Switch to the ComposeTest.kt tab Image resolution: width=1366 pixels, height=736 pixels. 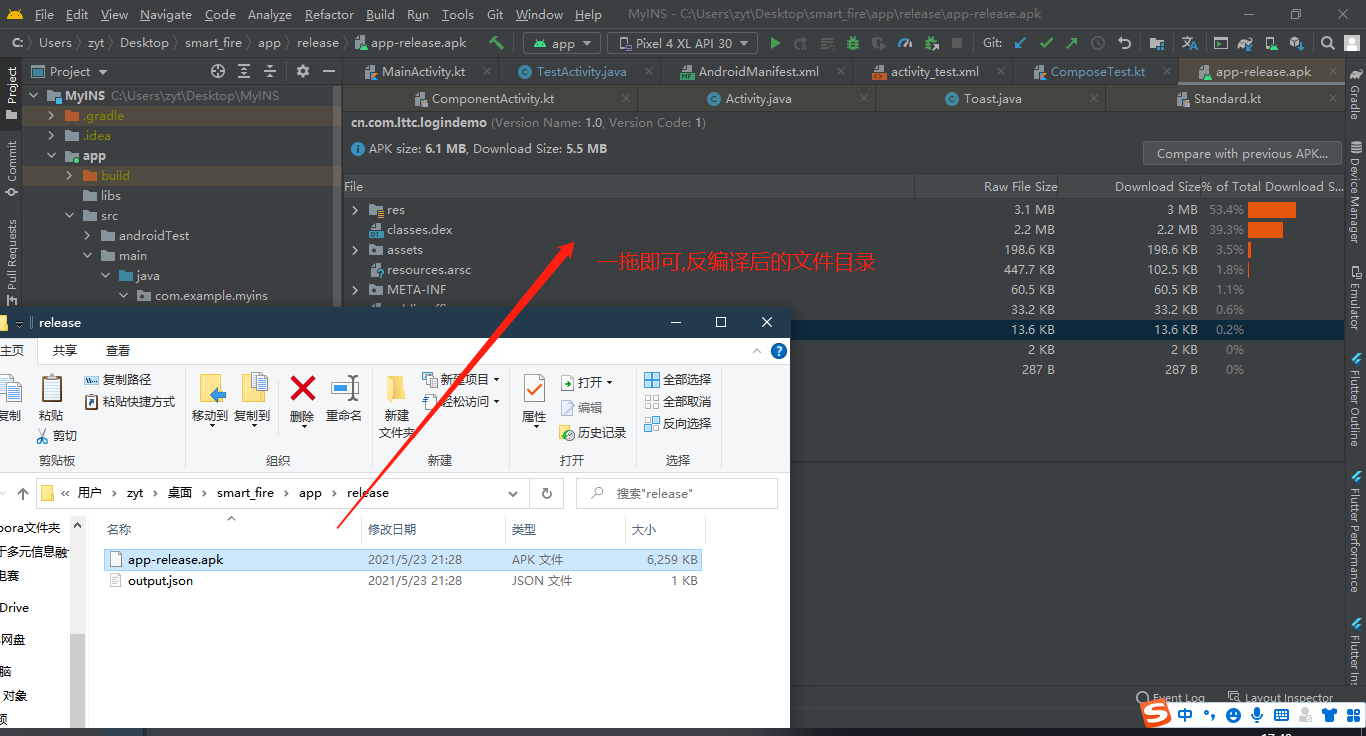click(1097, 72)
